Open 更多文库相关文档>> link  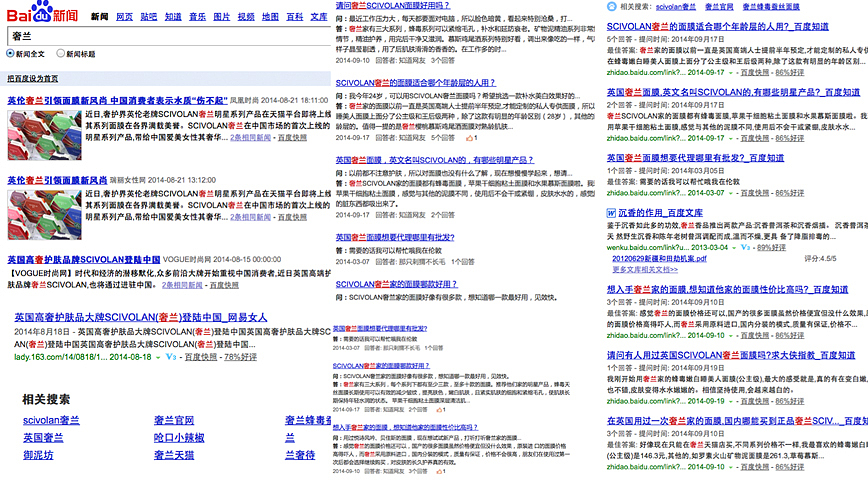645,270
